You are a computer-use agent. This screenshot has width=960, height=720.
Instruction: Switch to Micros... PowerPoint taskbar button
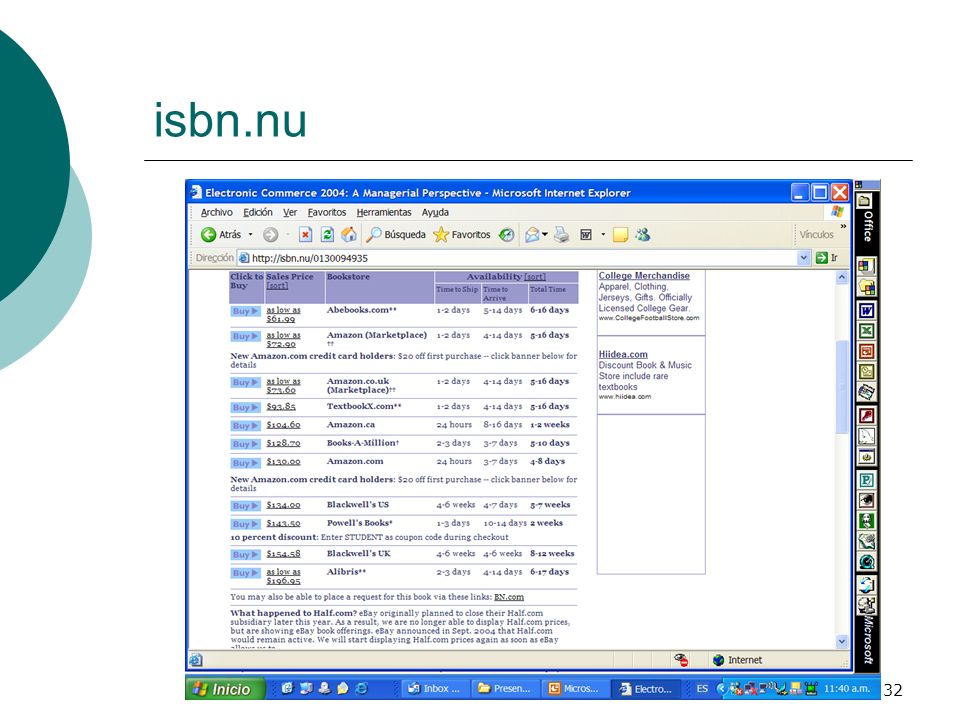click(x=575, y=689)
